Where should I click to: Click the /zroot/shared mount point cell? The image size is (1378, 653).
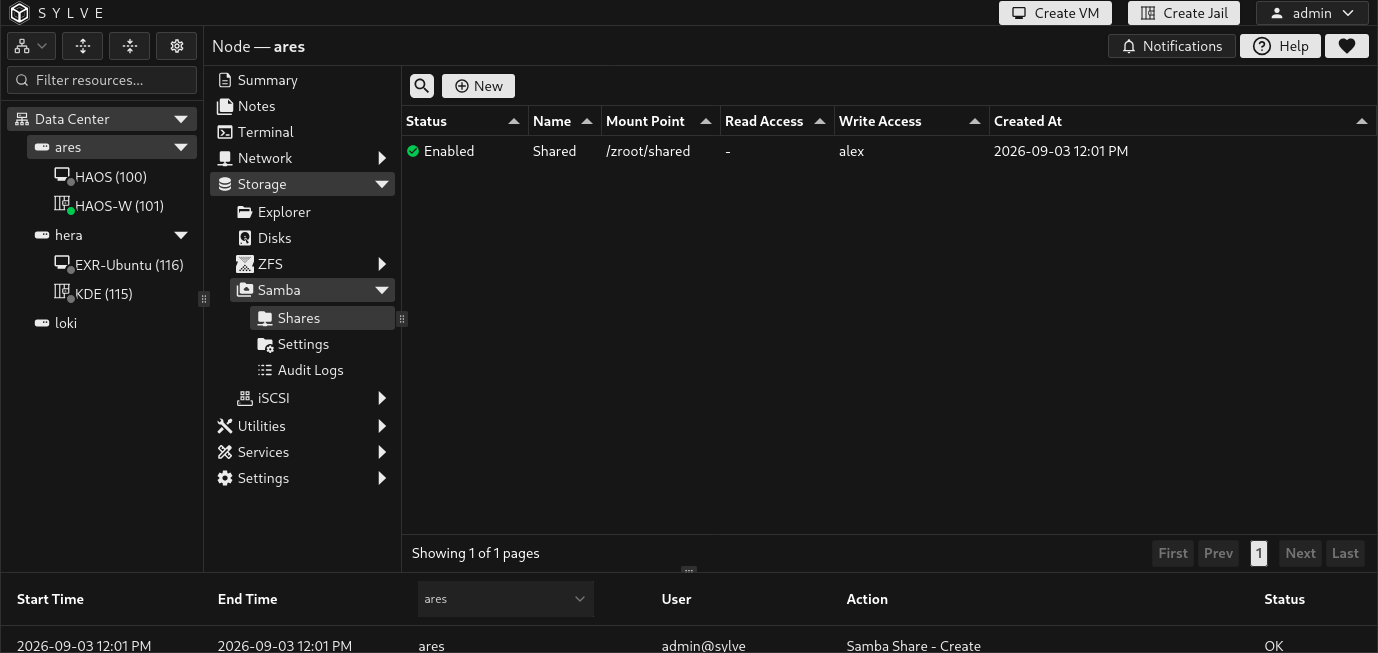tap(648, 151)
